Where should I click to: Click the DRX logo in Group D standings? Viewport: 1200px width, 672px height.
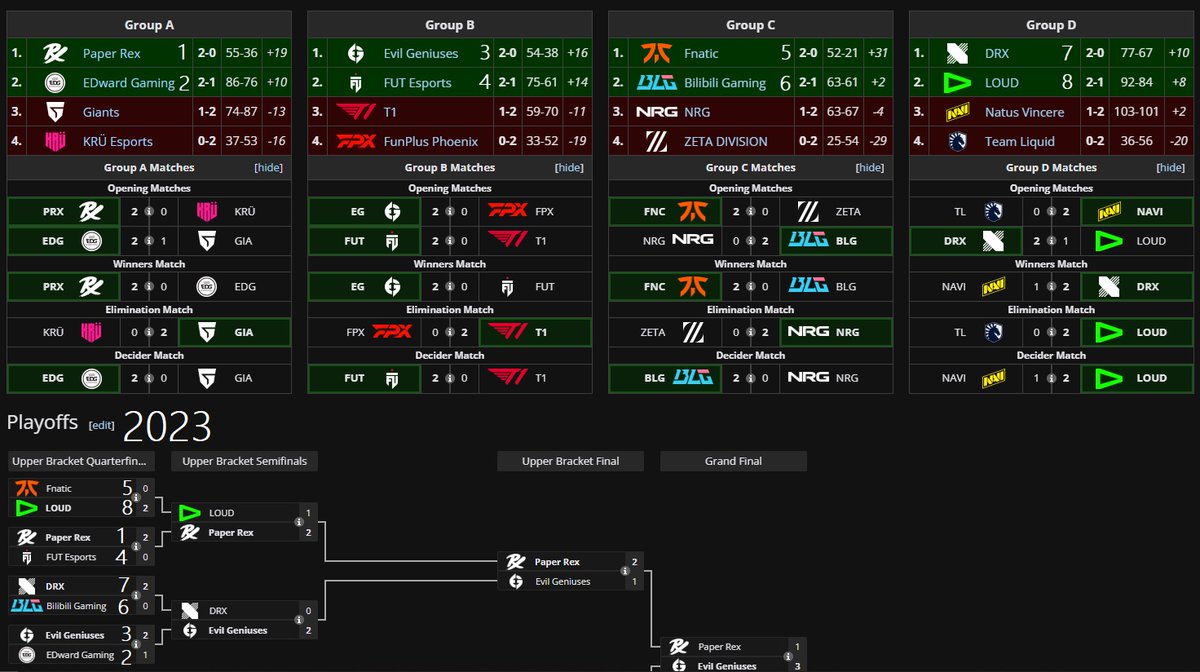[957, 54]
